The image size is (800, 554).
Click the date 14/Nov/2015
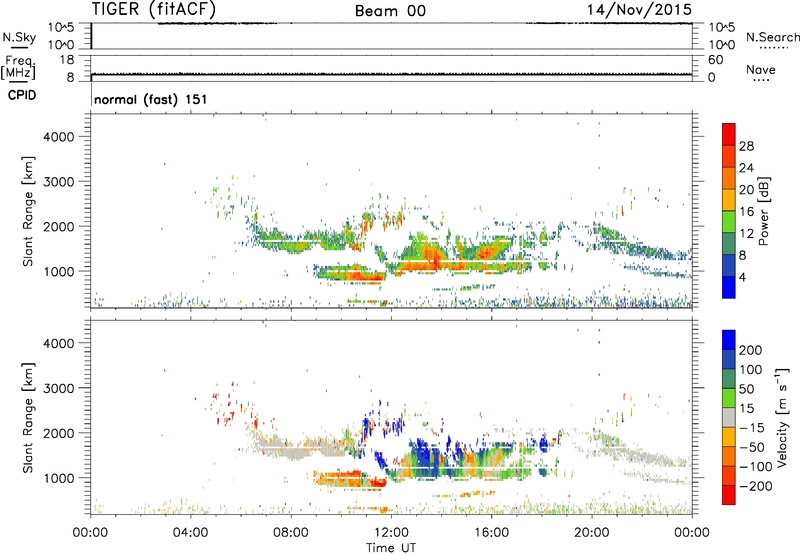639,10
